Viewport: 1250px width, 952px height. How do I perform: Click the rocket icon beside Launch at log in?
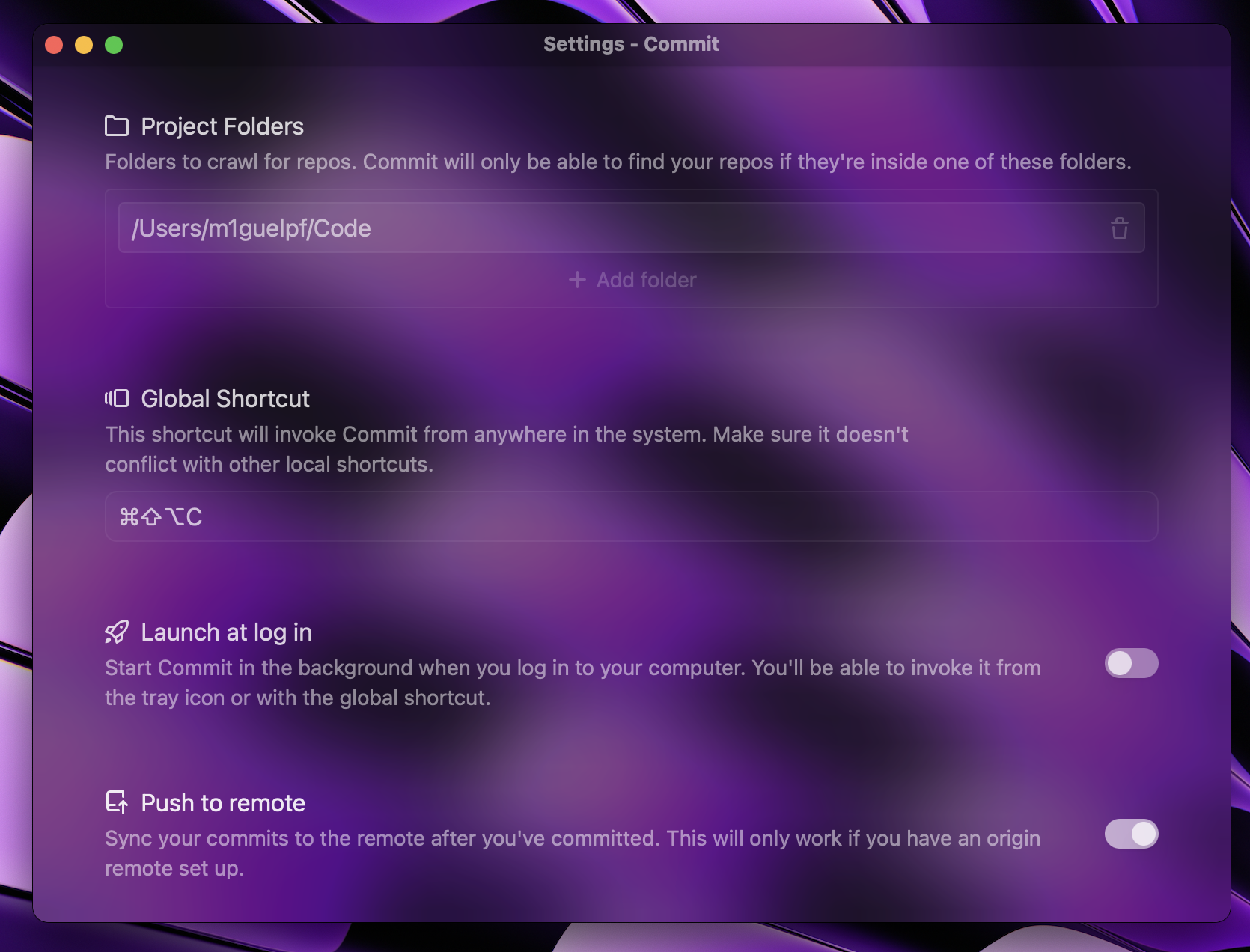[117, 632]
